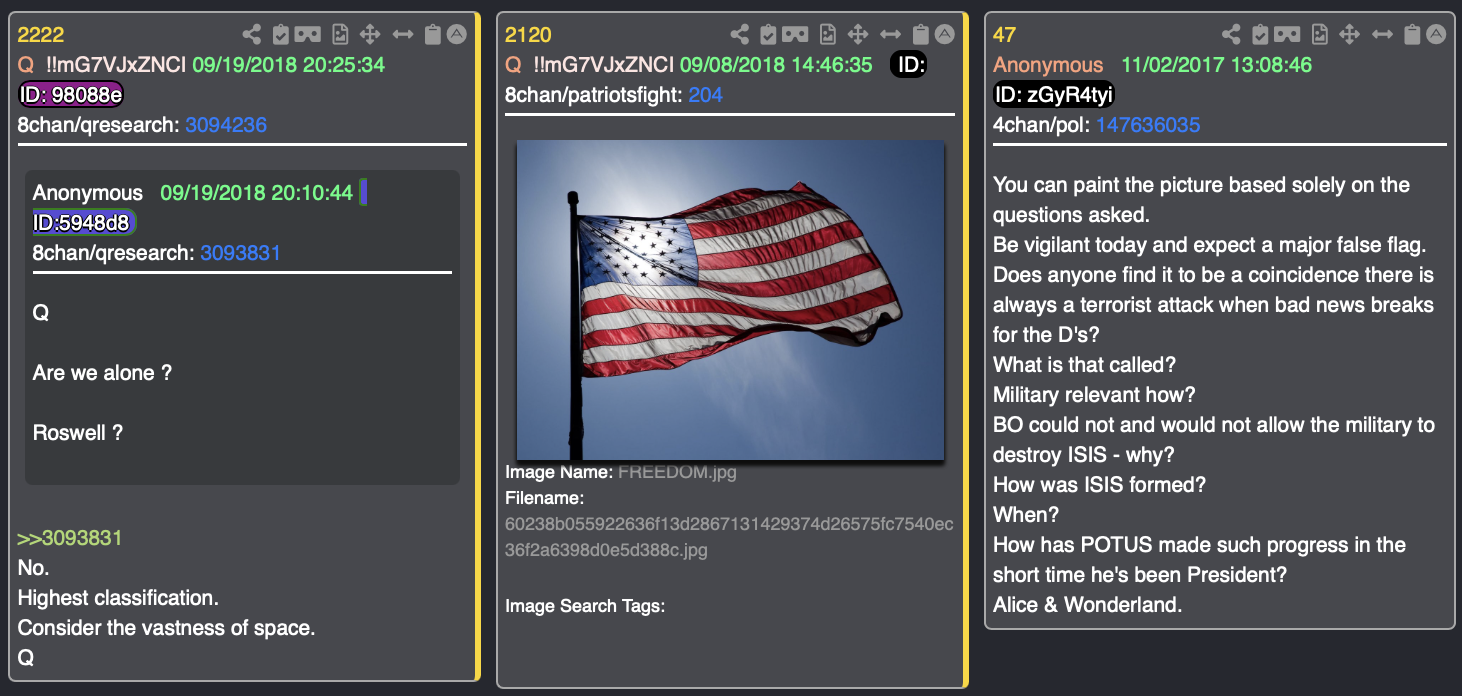Screen dimensions: 1462x696
Task: Click the clipboard-check icon on post 2222
Action: pyautogui.click(x=281, y=35)
